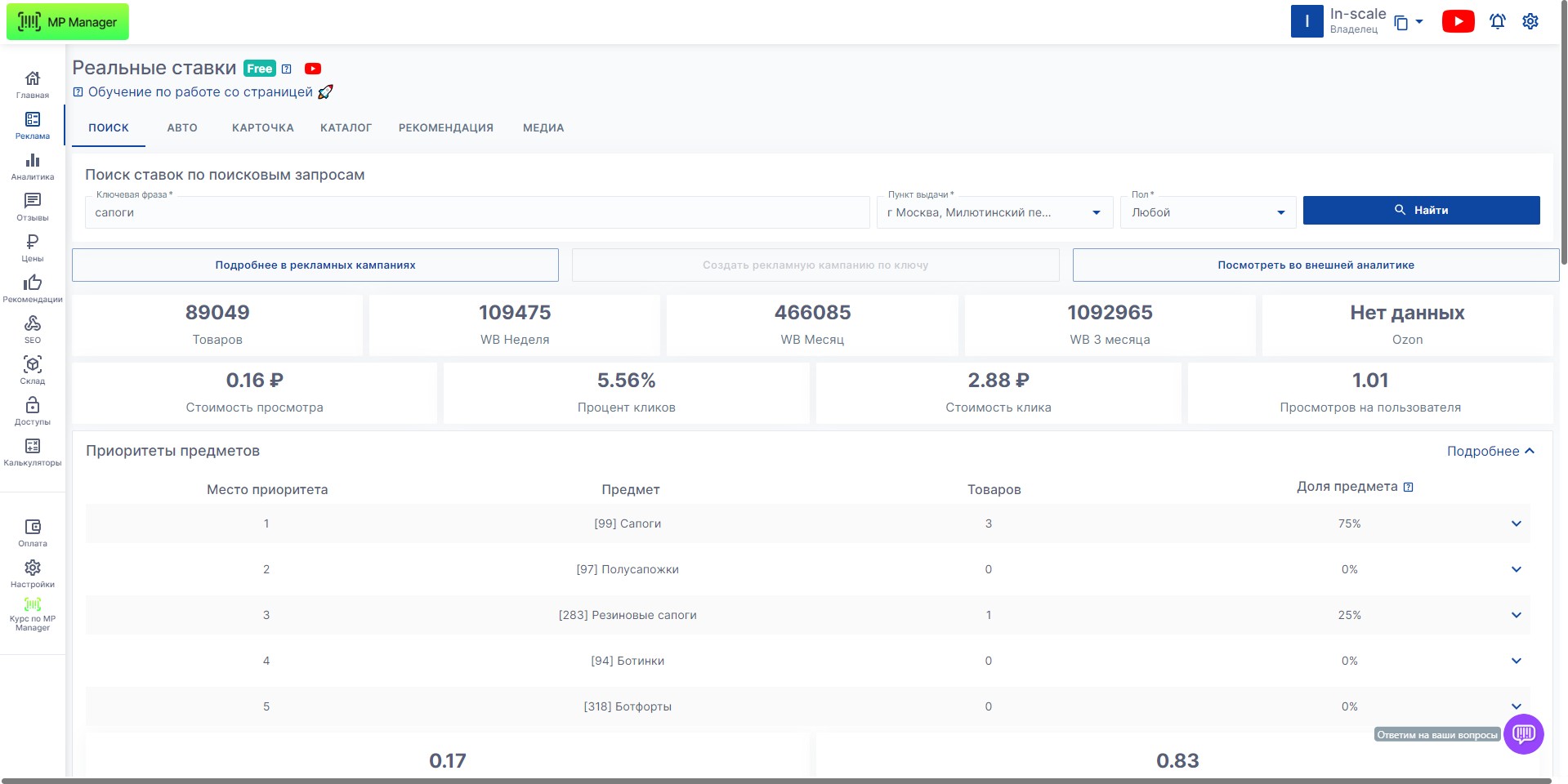Open the Калькуляторы sidebar section
1568x784 pixels.
tap(33, 452)
